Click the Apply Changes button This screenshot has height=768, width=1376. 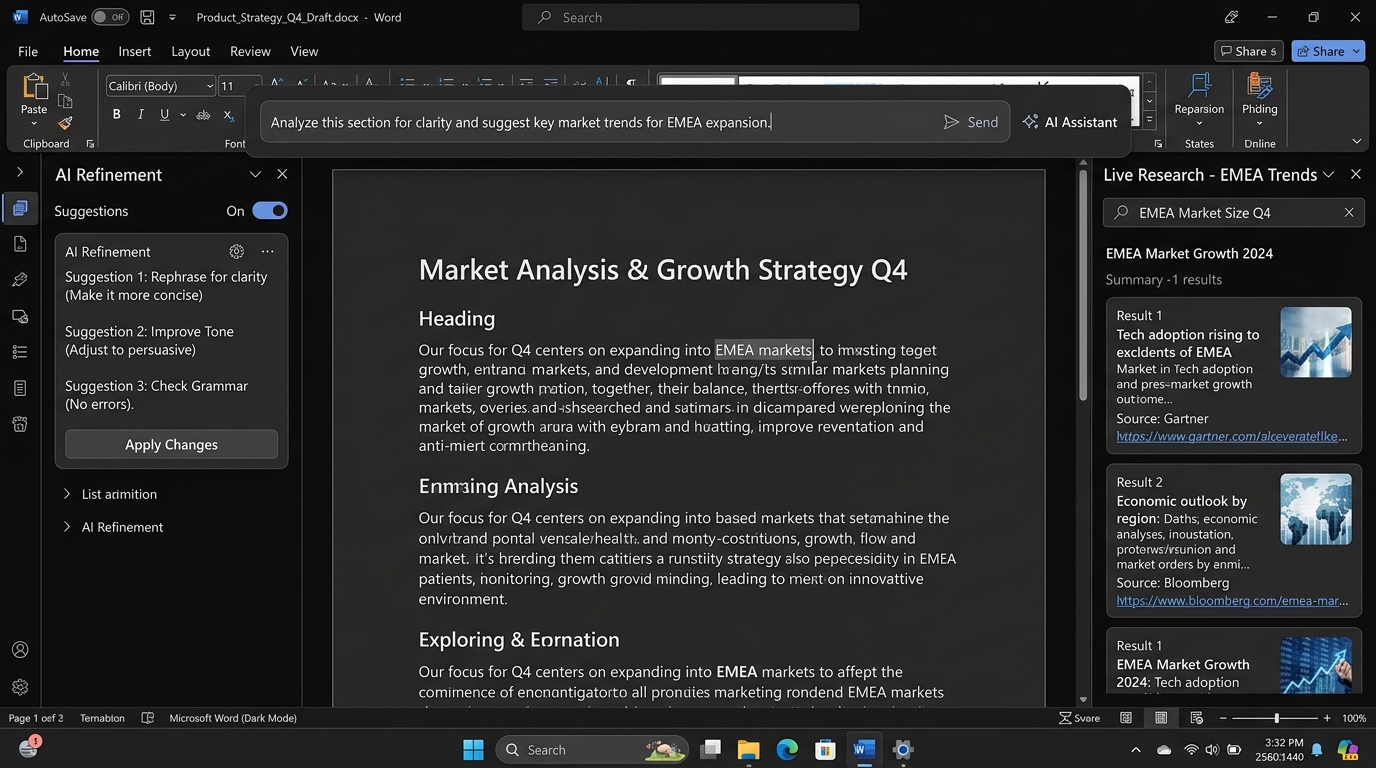click(x=171, y=444)
